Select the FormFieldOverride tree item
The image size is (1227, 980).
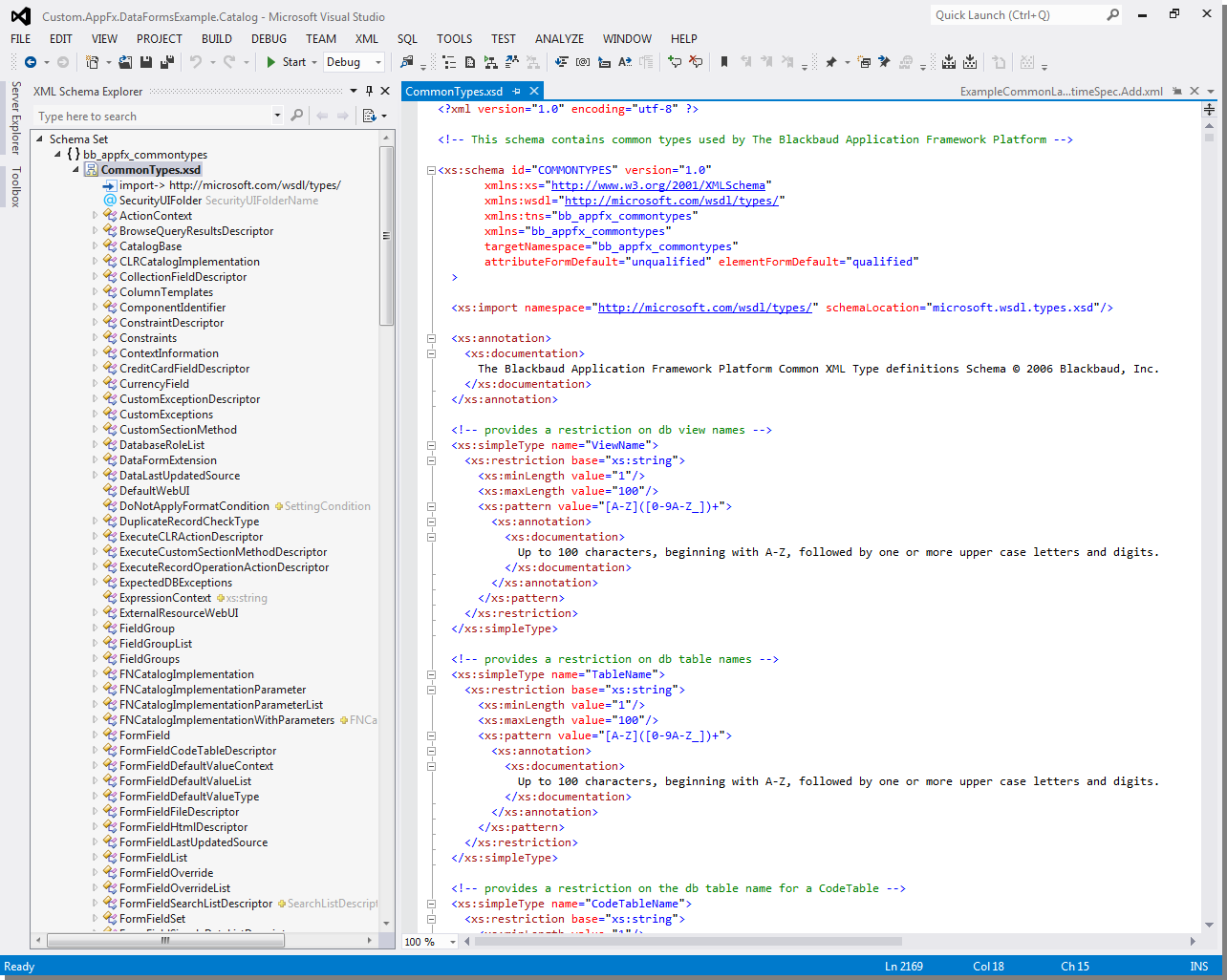pyautogui.click(x=166, y=873)
